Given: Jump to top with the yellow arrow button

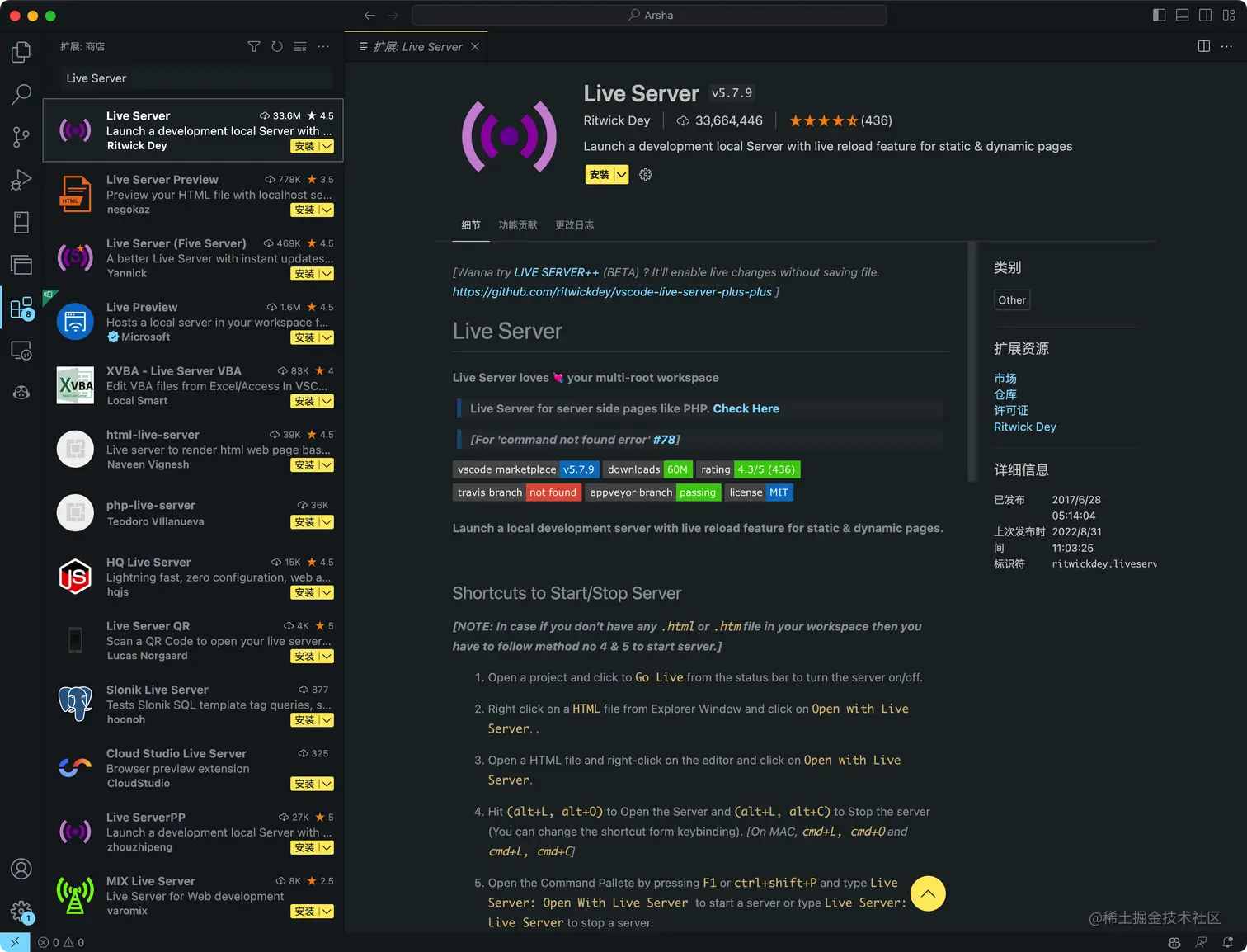Looking at the screenshot, I should (x=928, y=893).
